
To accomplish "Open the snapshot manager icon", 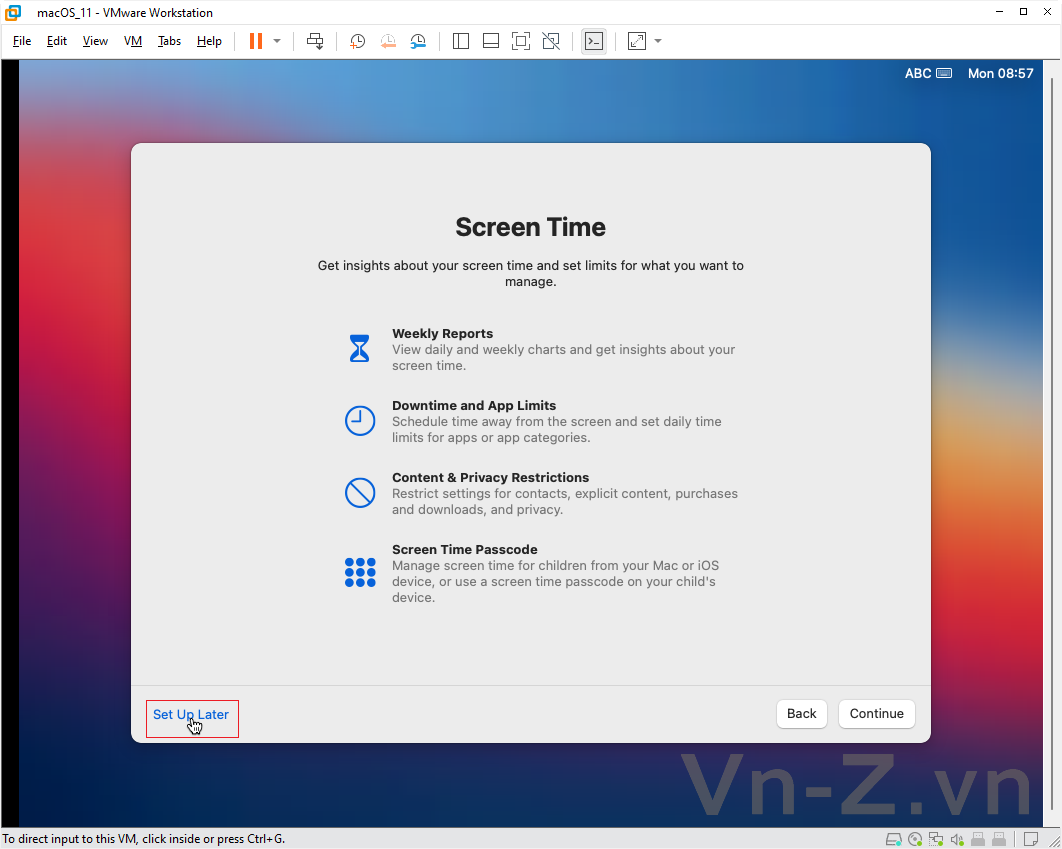I will (418, 41).
